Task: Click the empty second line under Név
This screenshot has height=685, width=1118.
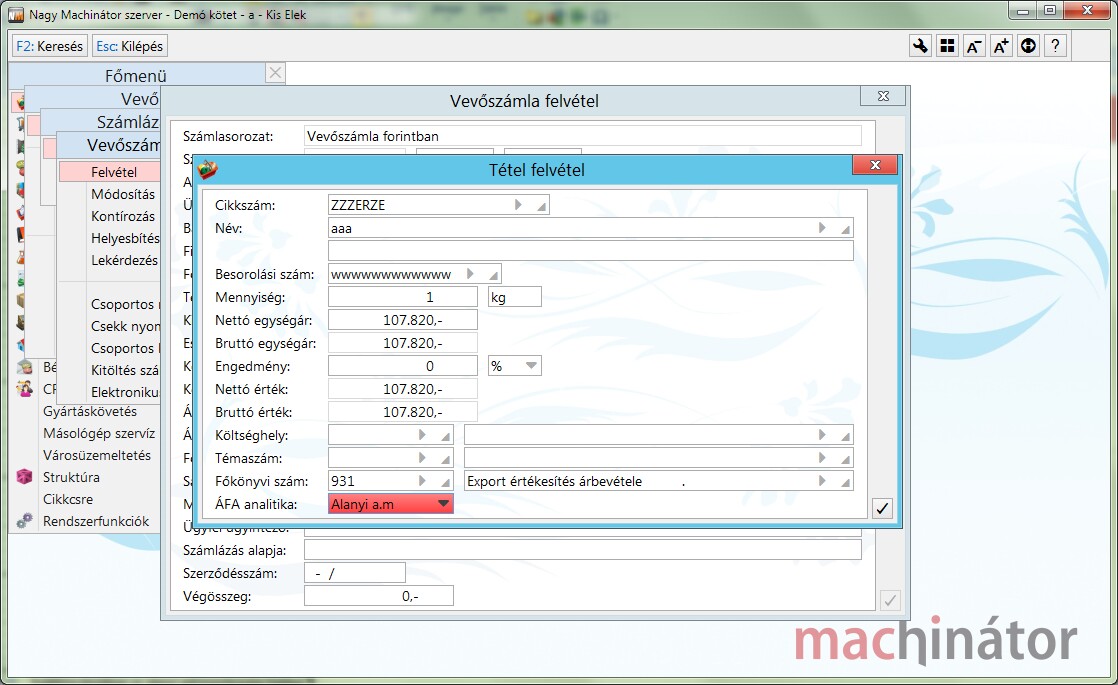Action: [x=590, y=251]
